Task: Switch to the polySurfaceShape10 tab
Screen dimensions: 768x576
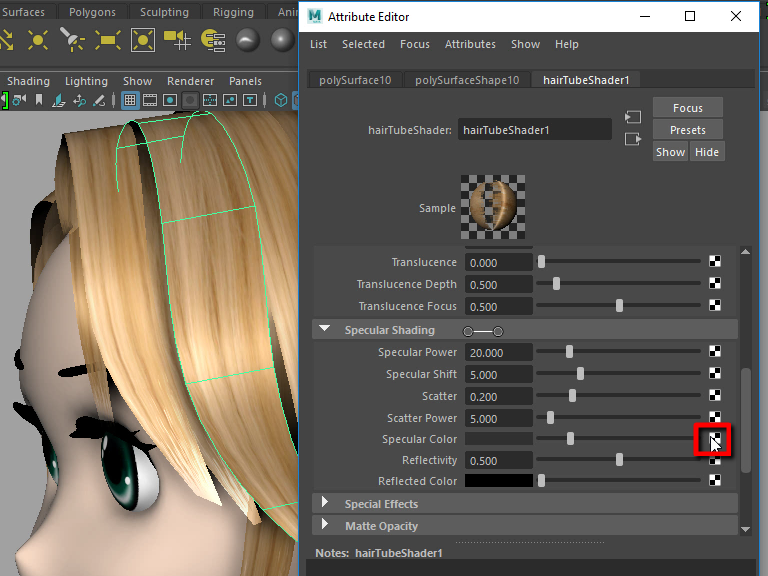Action: pos(467,80)
